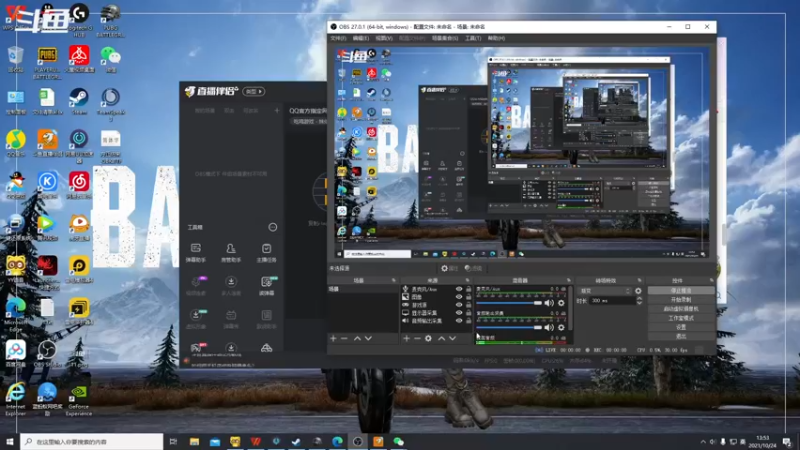Open 房管助手 tool in 直播伴侣 window
800x450 pixels.
click(231, 253)
